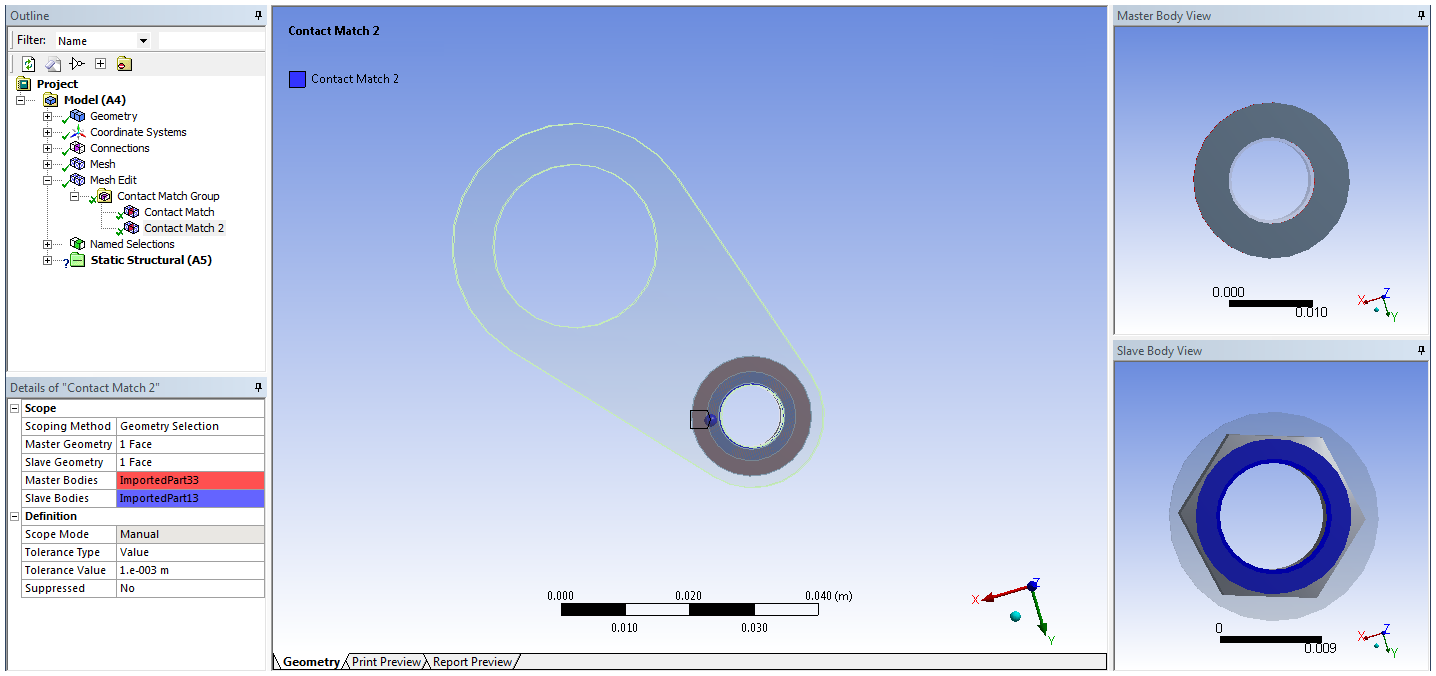
Task: Expand the Connections tree node
Action: pos(47,148)
